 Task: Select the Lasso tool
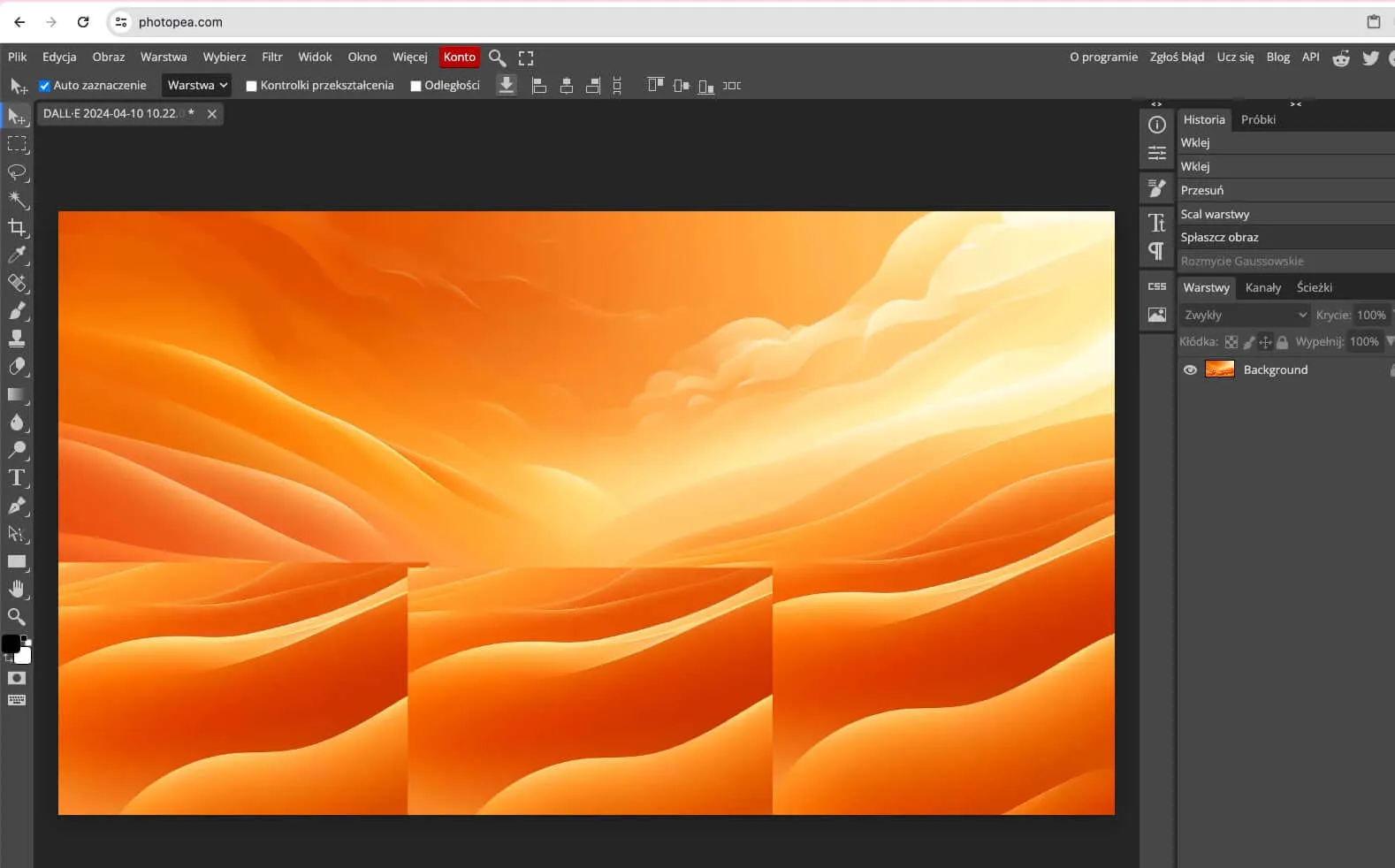pyautogui.click(x=17, y=171)
